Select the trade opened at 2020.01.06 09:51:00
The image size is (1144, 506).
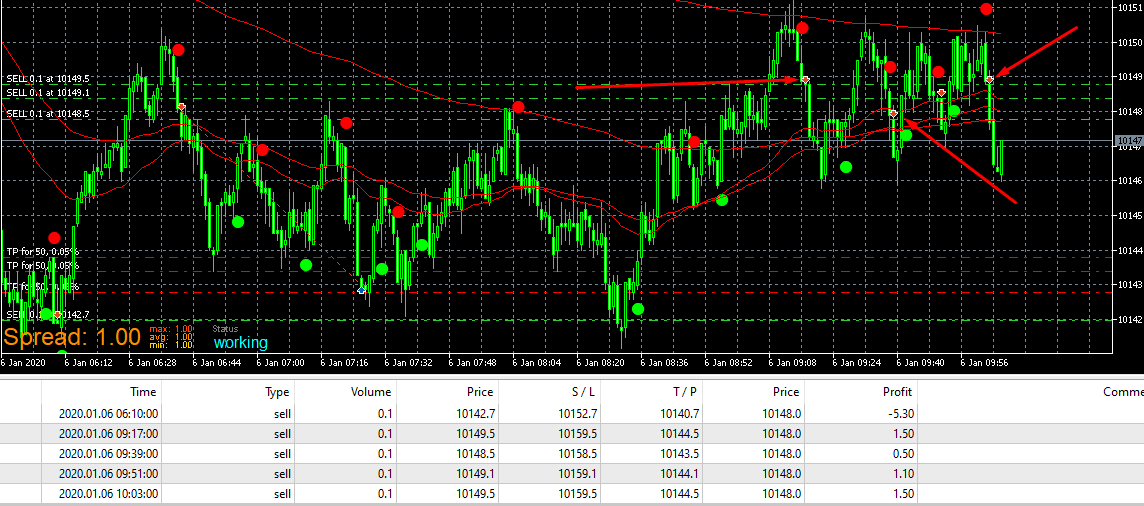tap(572, 474)
